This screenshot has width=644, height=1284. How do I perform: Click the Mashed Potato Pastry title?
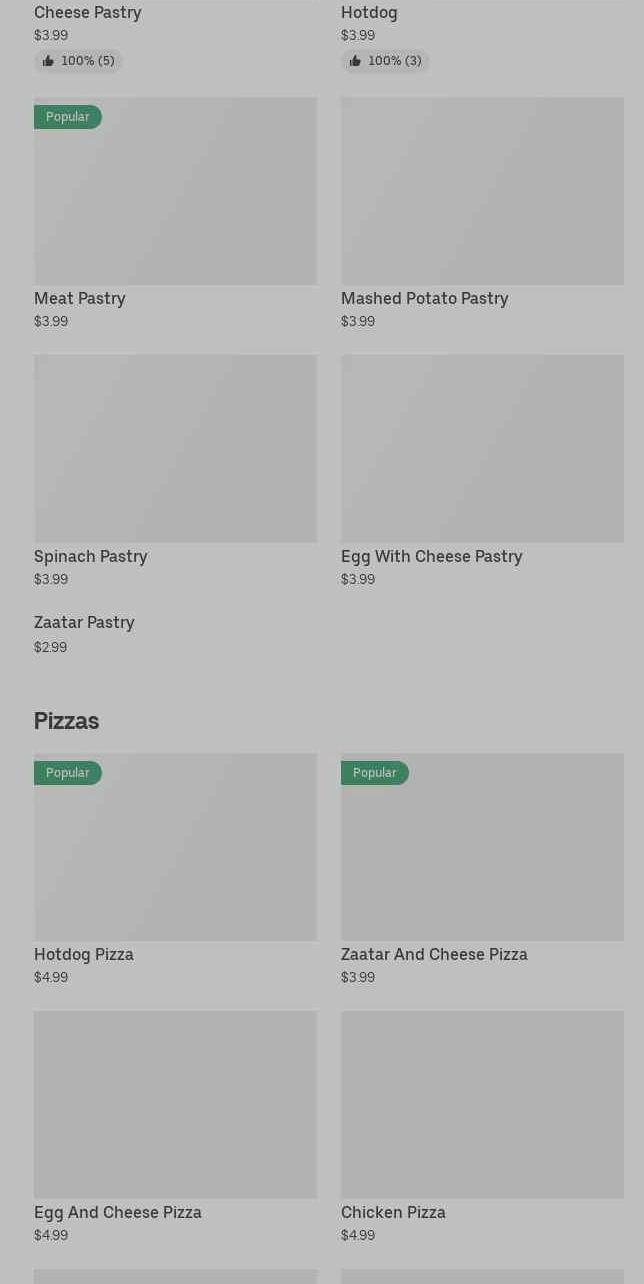424,298
